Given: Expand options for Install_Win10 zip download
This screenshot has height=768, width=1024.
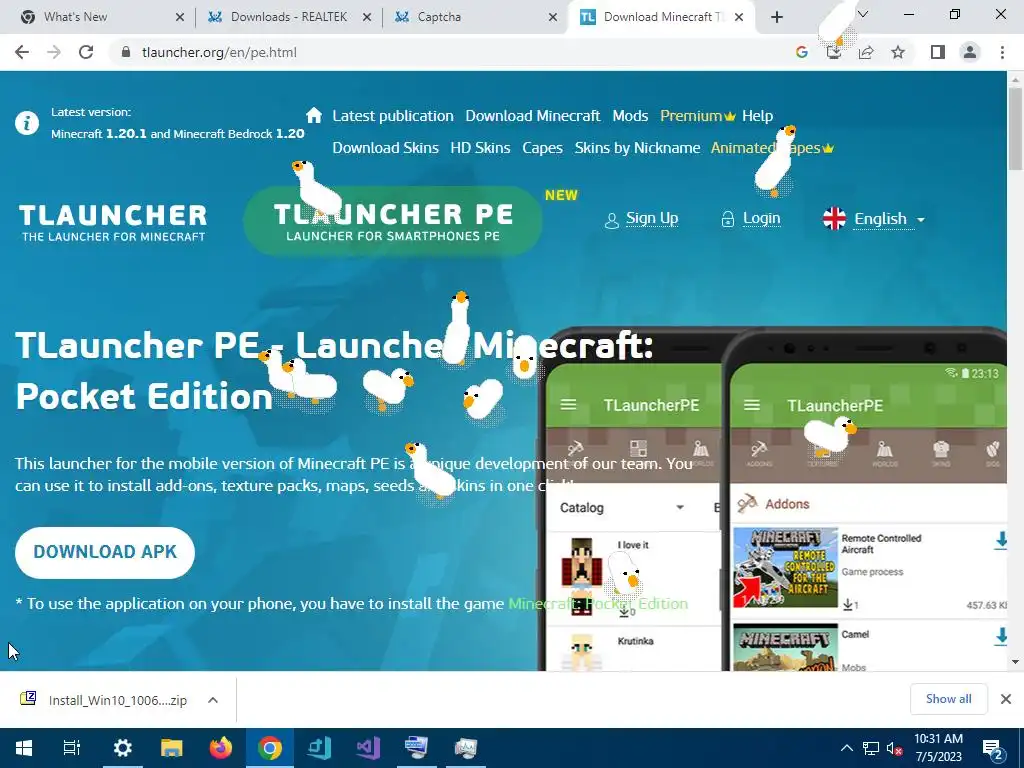Looking at the screenshot, I should (x=213, y=700).
